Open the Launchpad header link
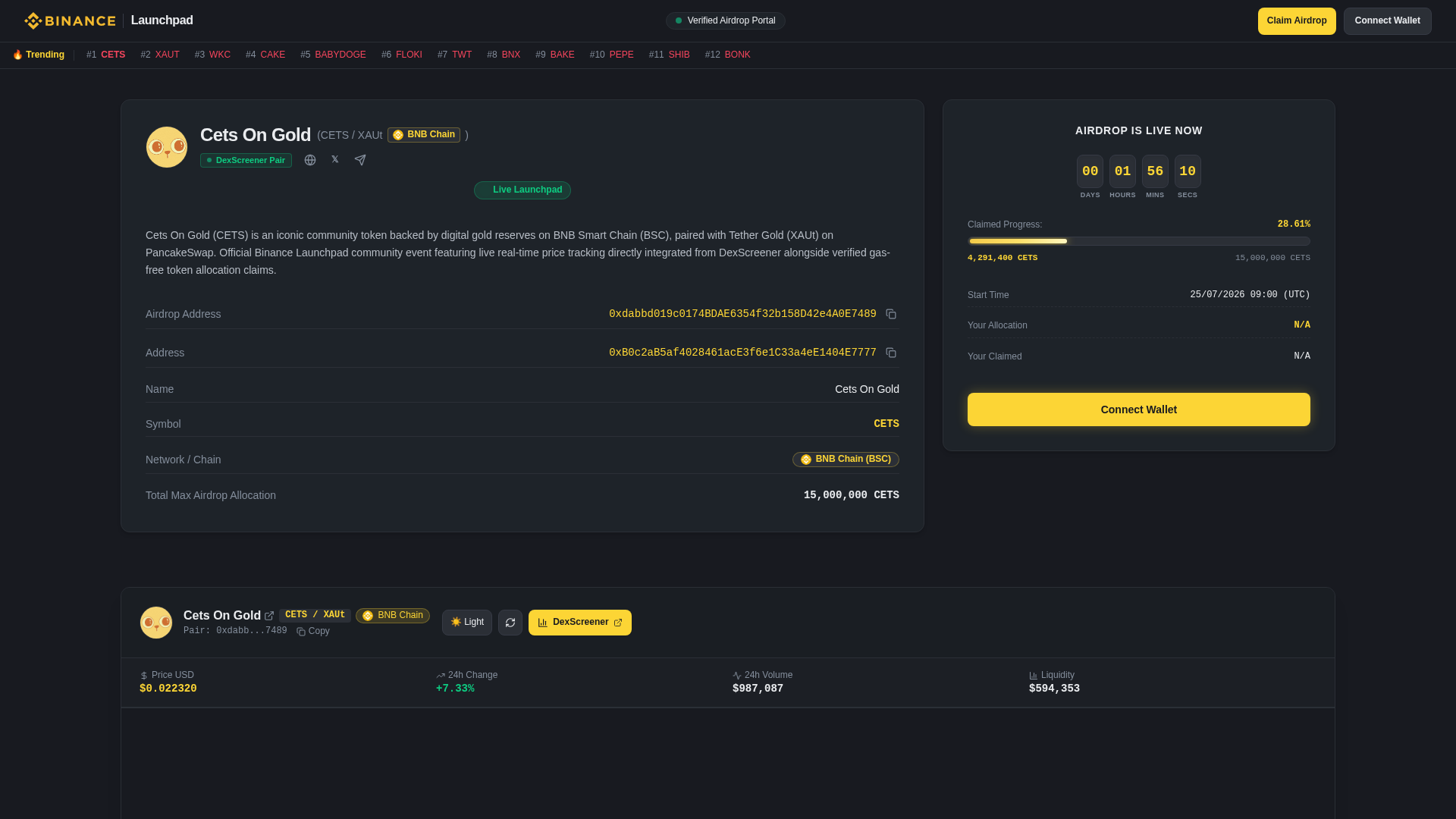This screenshot has height=819, width=1456. point(162,20)
